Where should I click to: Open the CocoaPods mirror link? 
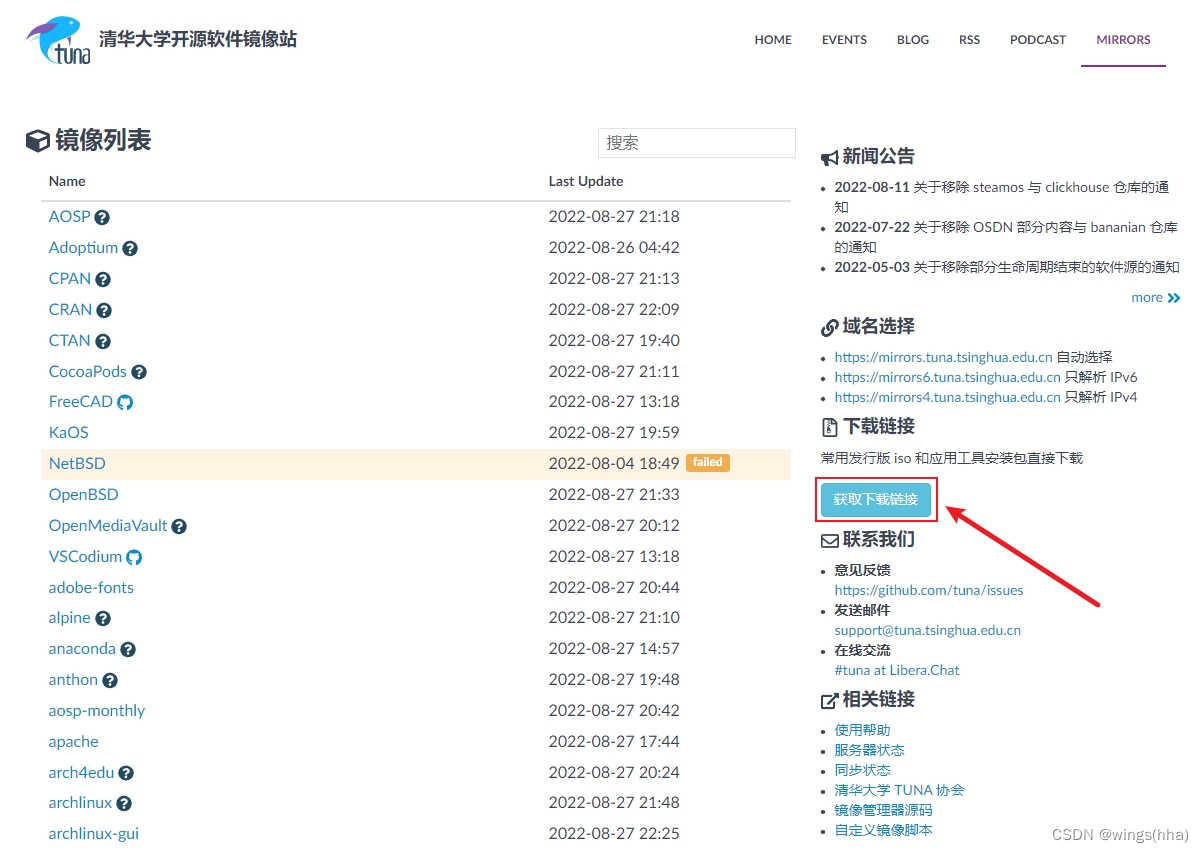tap(88, 372)
